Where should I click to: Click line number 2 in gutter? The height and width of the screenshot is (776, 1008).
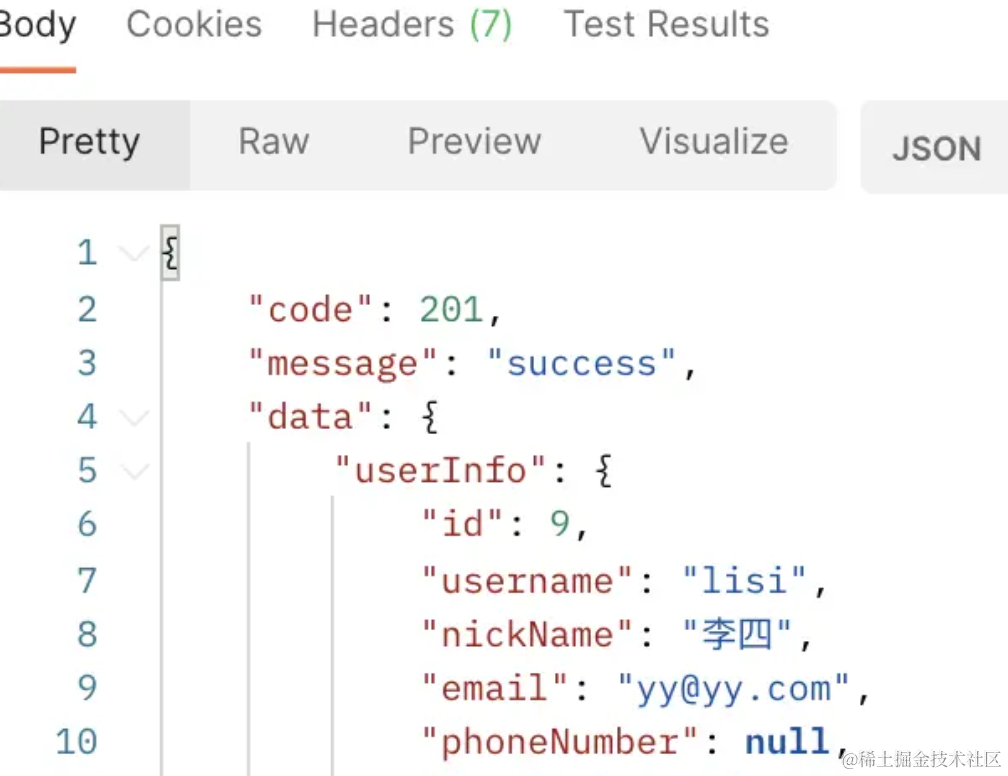(88, 309)
